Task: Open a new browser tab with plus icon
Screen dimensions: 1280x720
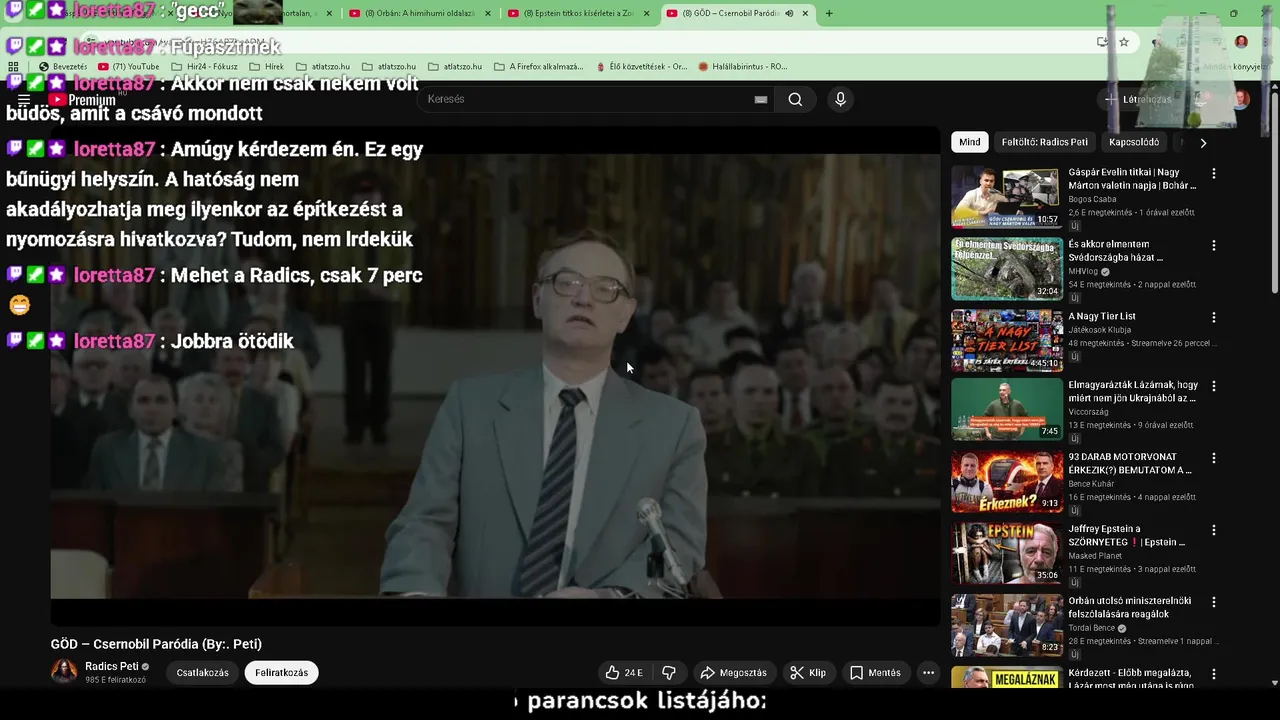Action: tap(829, 13)
